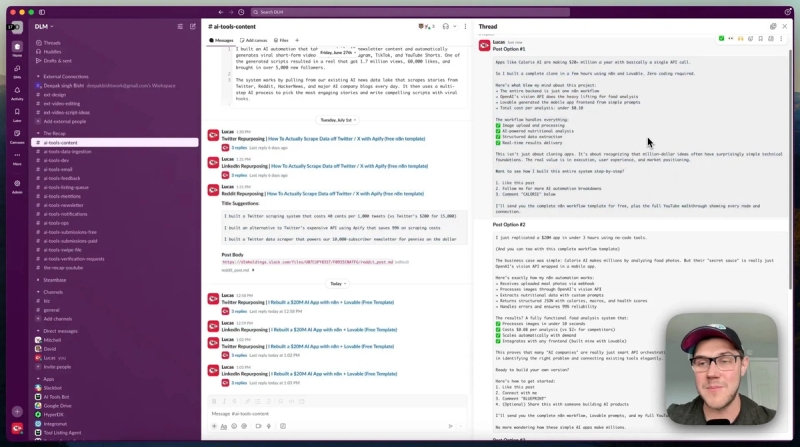Switch to the Files tab
The width and height of the screenshot is (800, 447).
(281, 40)
